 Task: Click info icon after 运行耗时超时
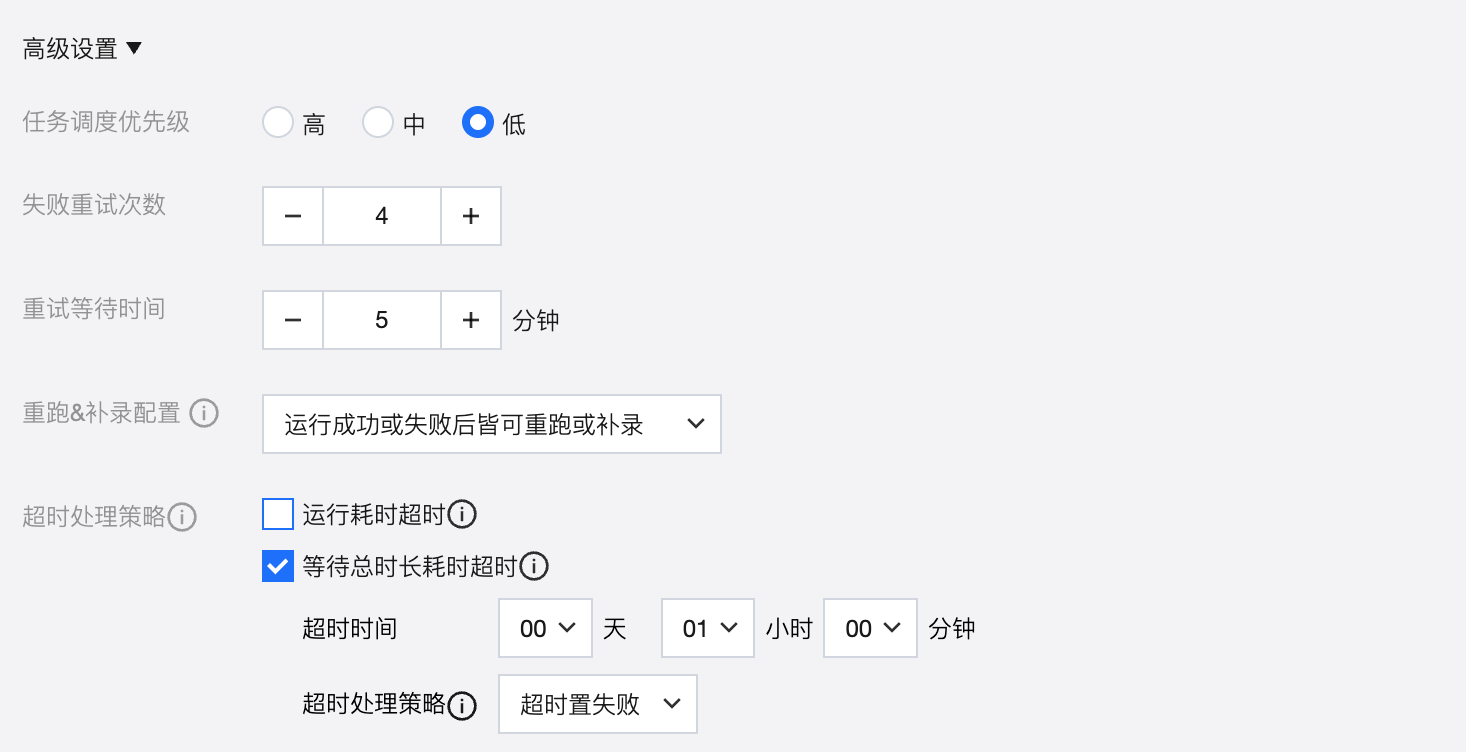pyautogui.click(x=461, y=515)
